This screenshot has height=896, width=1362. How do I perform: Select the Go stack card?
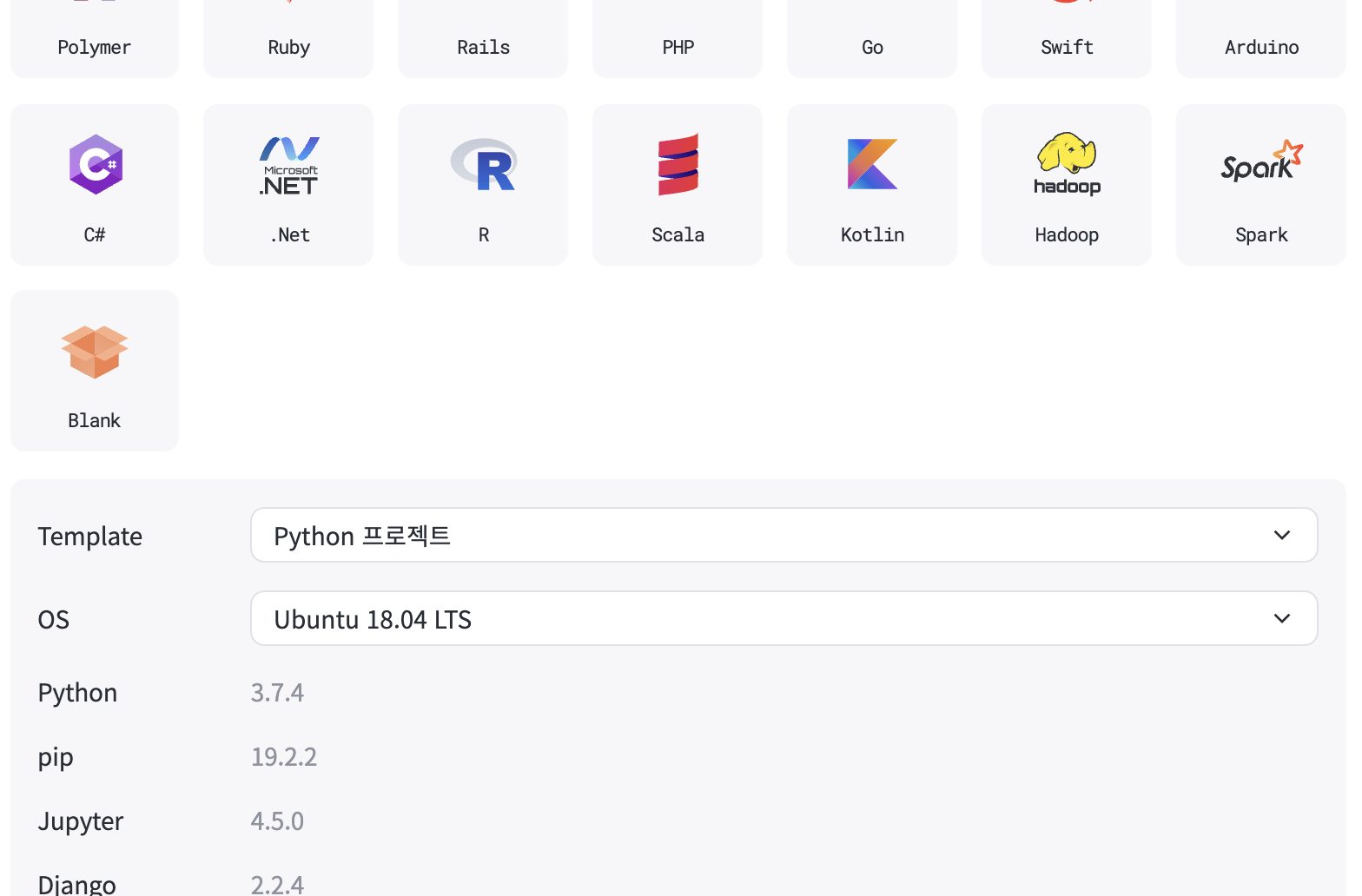click(872, 39)
